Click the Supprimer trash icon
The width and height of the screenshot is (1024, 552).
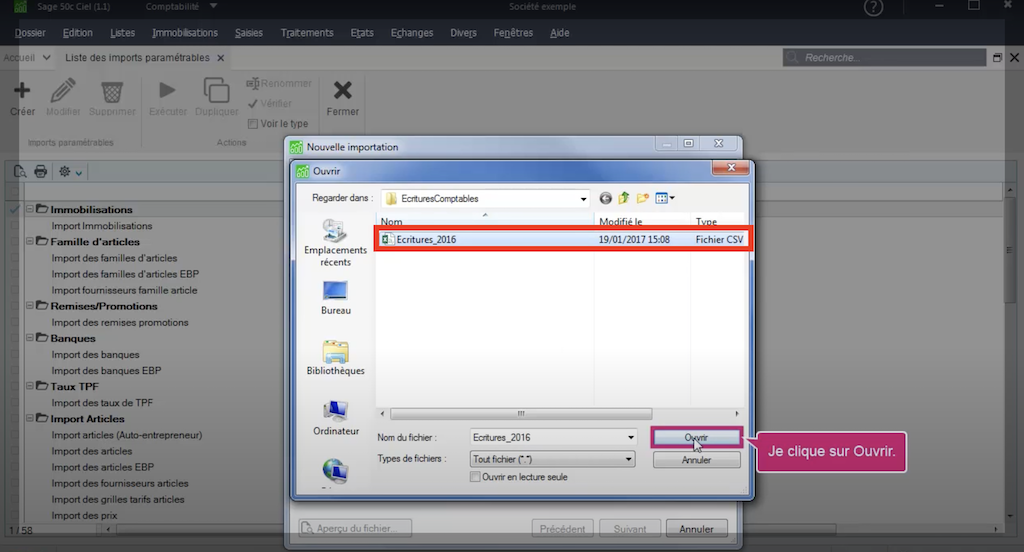click(112, 91)
